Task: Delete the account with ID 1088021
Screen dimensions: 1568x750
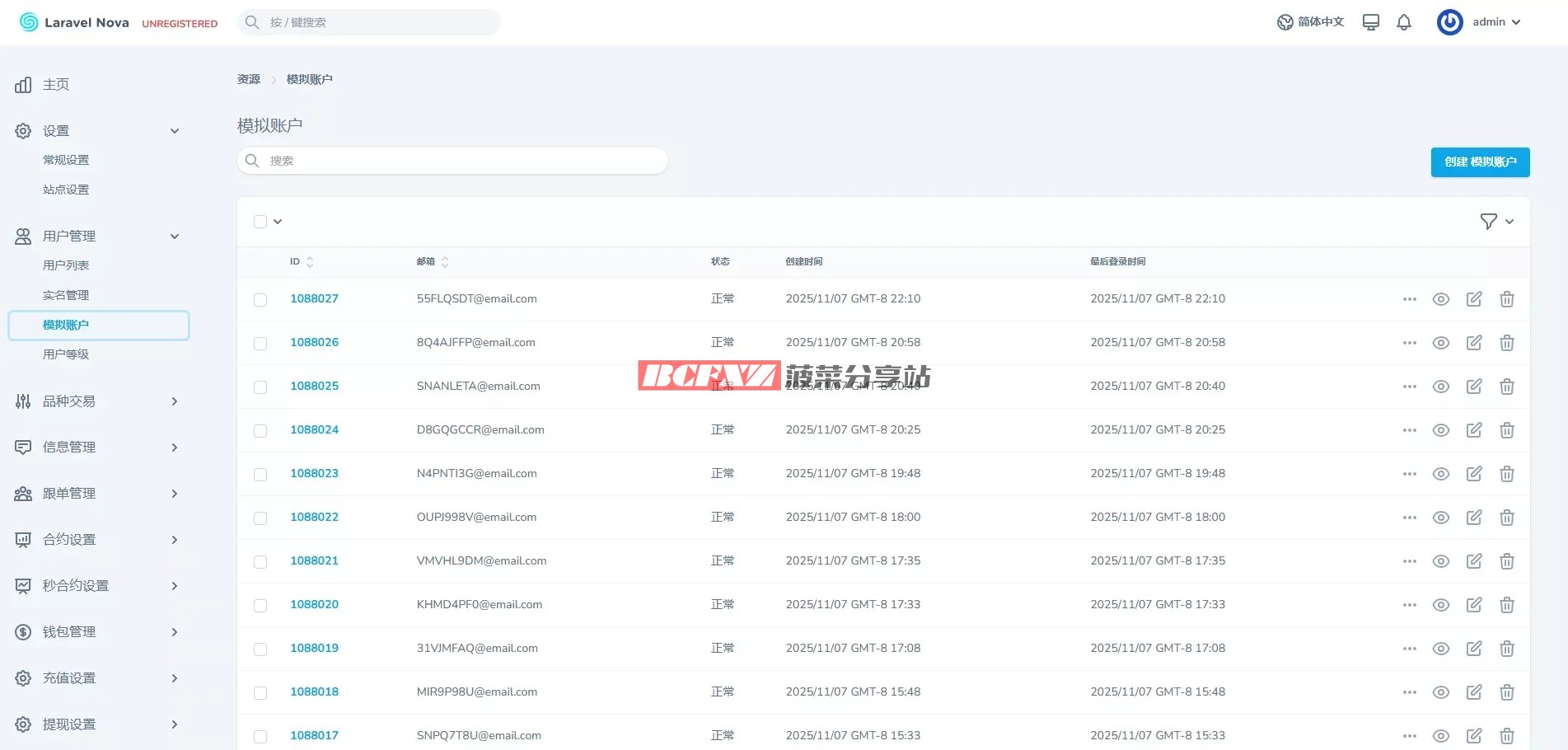Action: [1506, 561]
